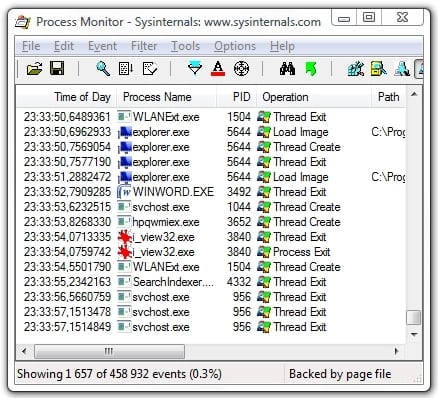This screenshot has height=398, width=438.
Task: Click the horizontal scrollbar thumb
Action: click(109, 351)
